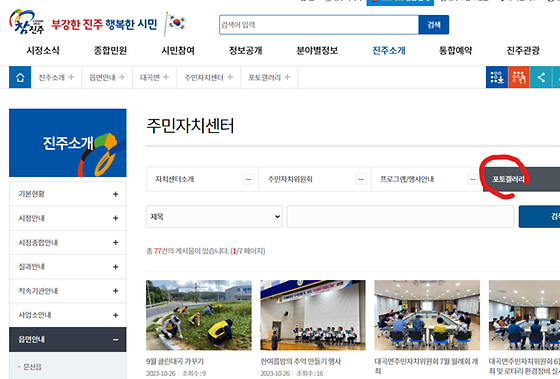Click the Korean flag image in the header
This screenshot has height=379, width=560.
coord(176,23)
